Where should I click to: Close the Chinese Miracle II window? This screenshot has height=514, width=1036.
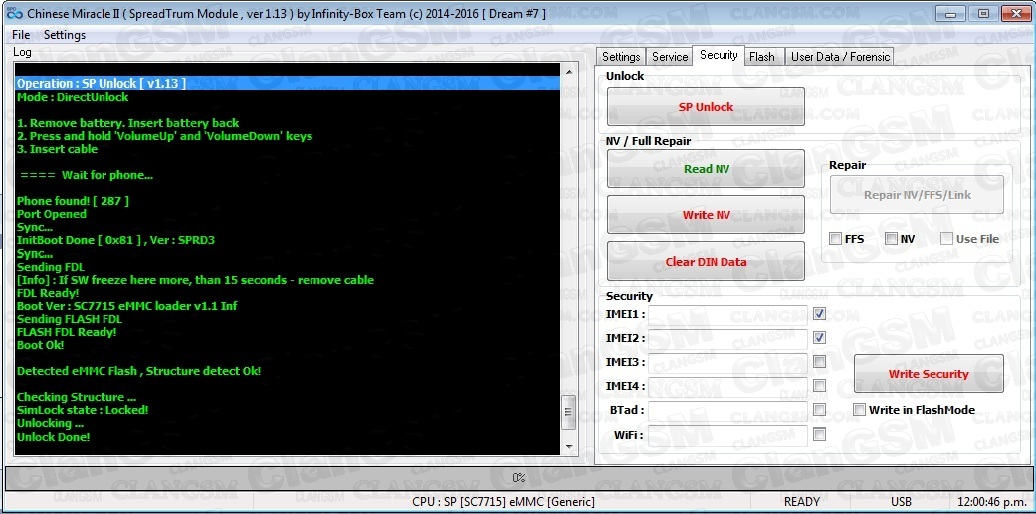pyautogui.click(x=1016, y=13)
